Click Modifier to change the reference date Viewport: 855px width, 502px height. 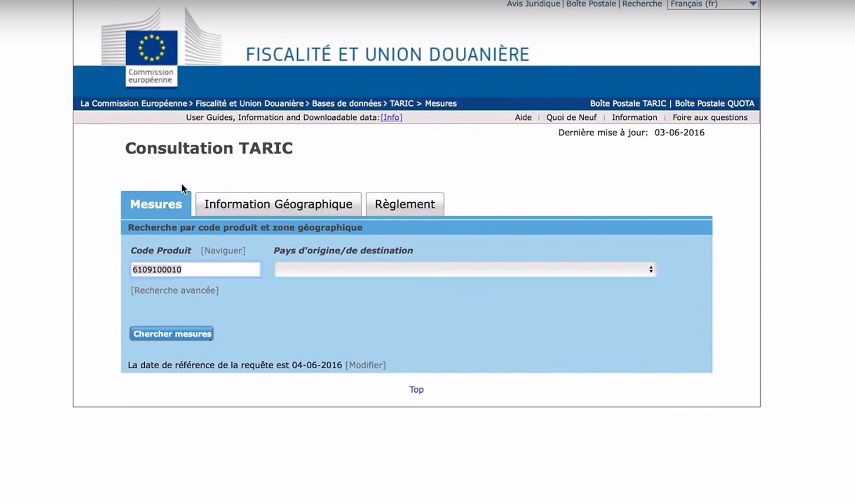coord(365,365)
